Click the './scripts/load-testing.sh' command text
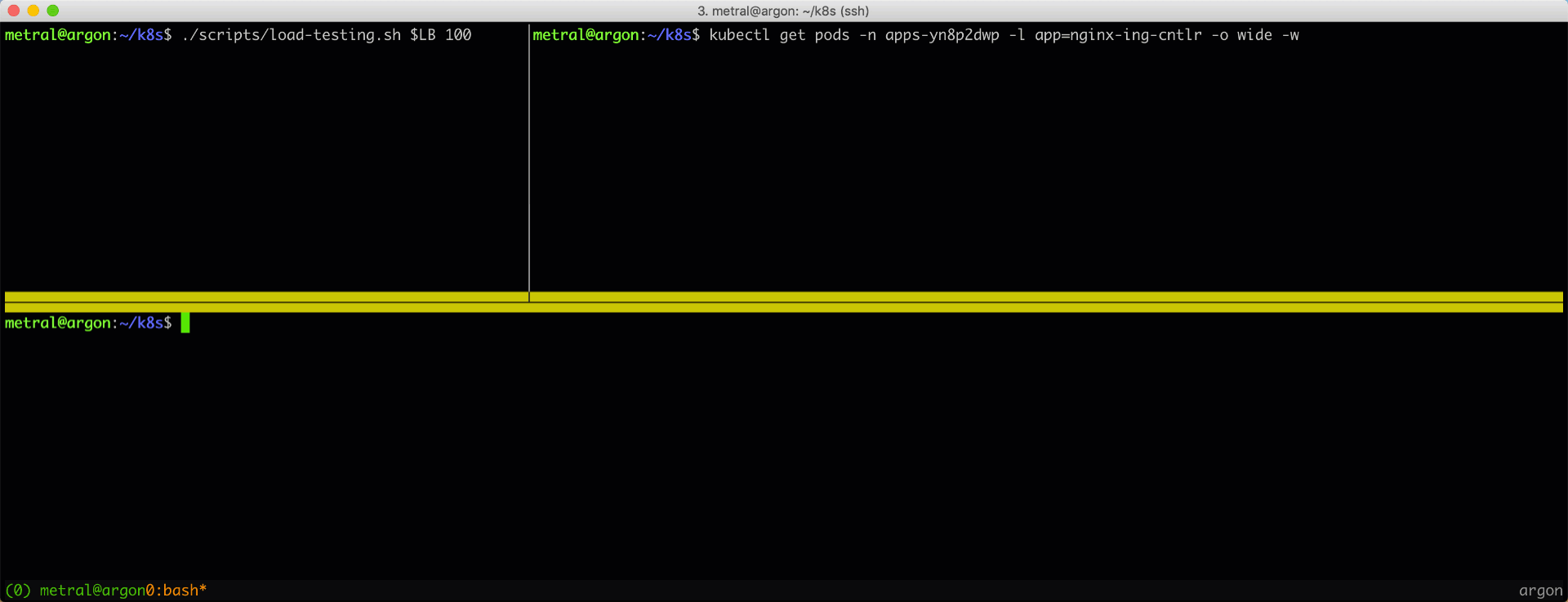The width and height of the screenshot is (1568, 602). pyautogui.click(x=291, y=35)
